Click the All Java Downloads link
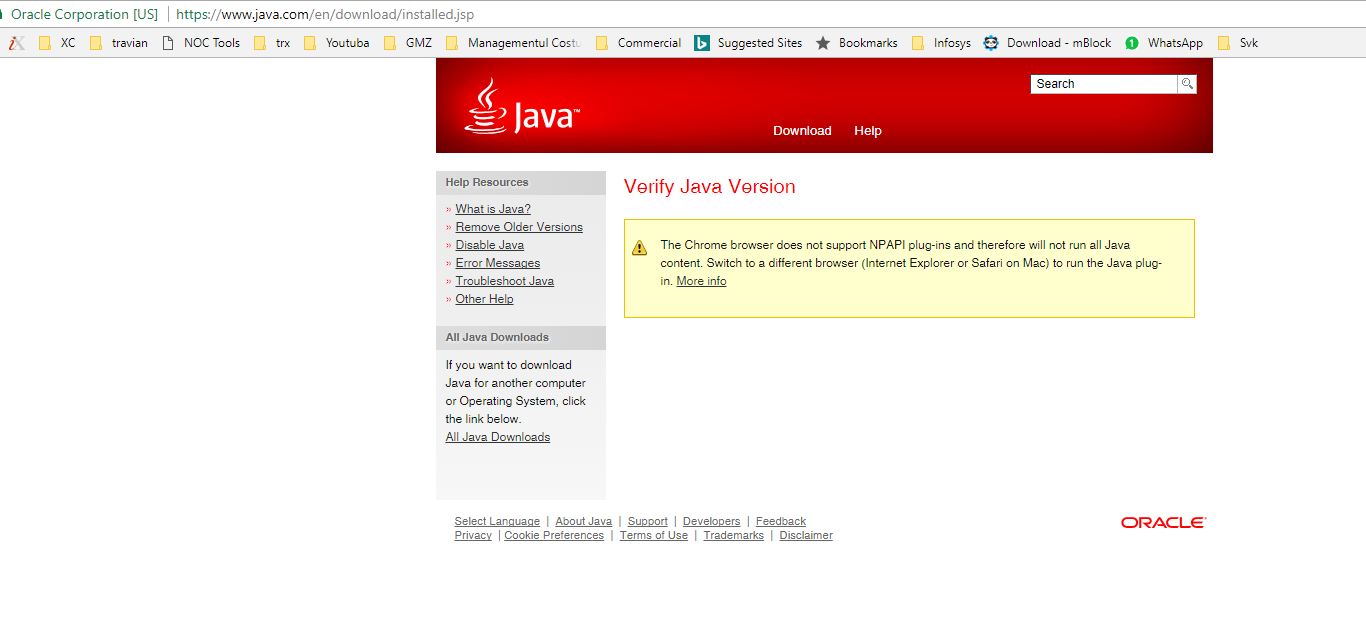Image resolution: width=1366 pixels, height=625 pixels. [497, 437]
